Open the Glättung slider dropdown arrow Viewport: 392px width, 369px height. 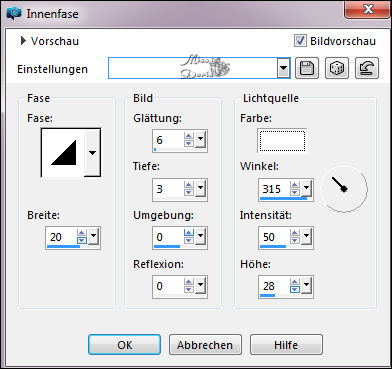(x=200, y=140)
